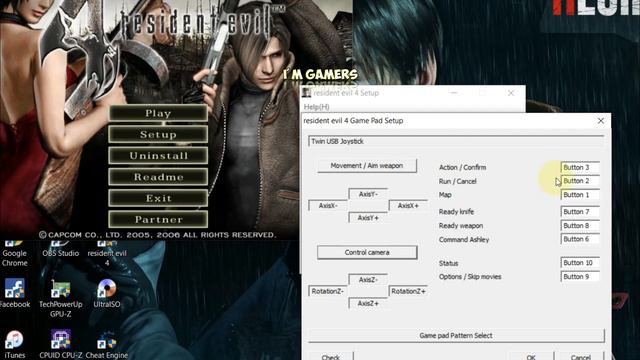Select the Ready knife Button 7 field
640x360 pixels.
click(580, 212)
